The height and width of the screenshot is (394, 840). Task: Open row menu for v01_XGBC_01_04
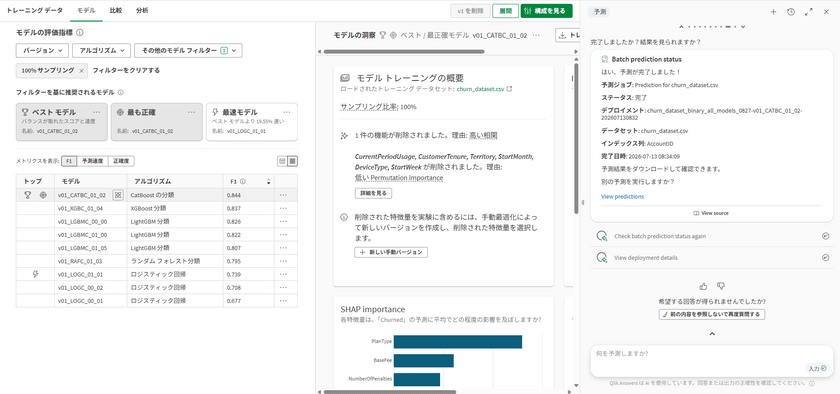tap(283, 209)
